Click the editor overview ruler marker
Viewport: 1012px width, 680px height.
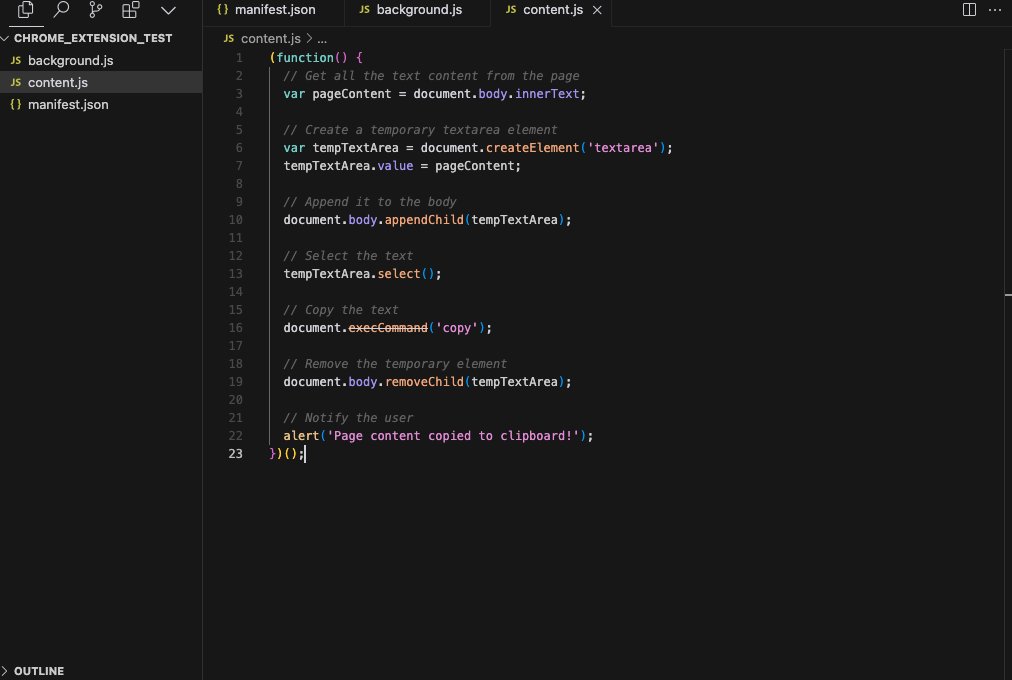[1008, 295]
